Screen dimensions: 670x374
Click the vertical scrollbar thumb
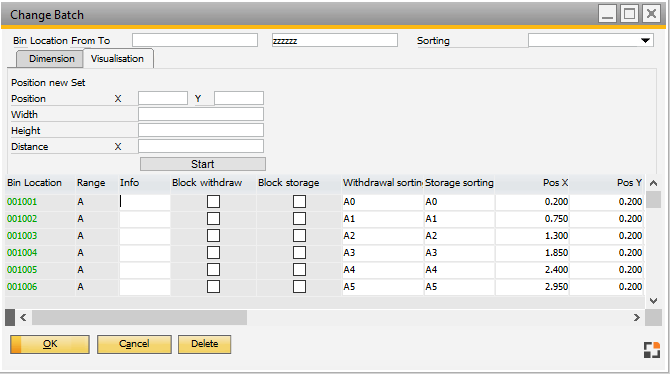(x=653, y=200)
